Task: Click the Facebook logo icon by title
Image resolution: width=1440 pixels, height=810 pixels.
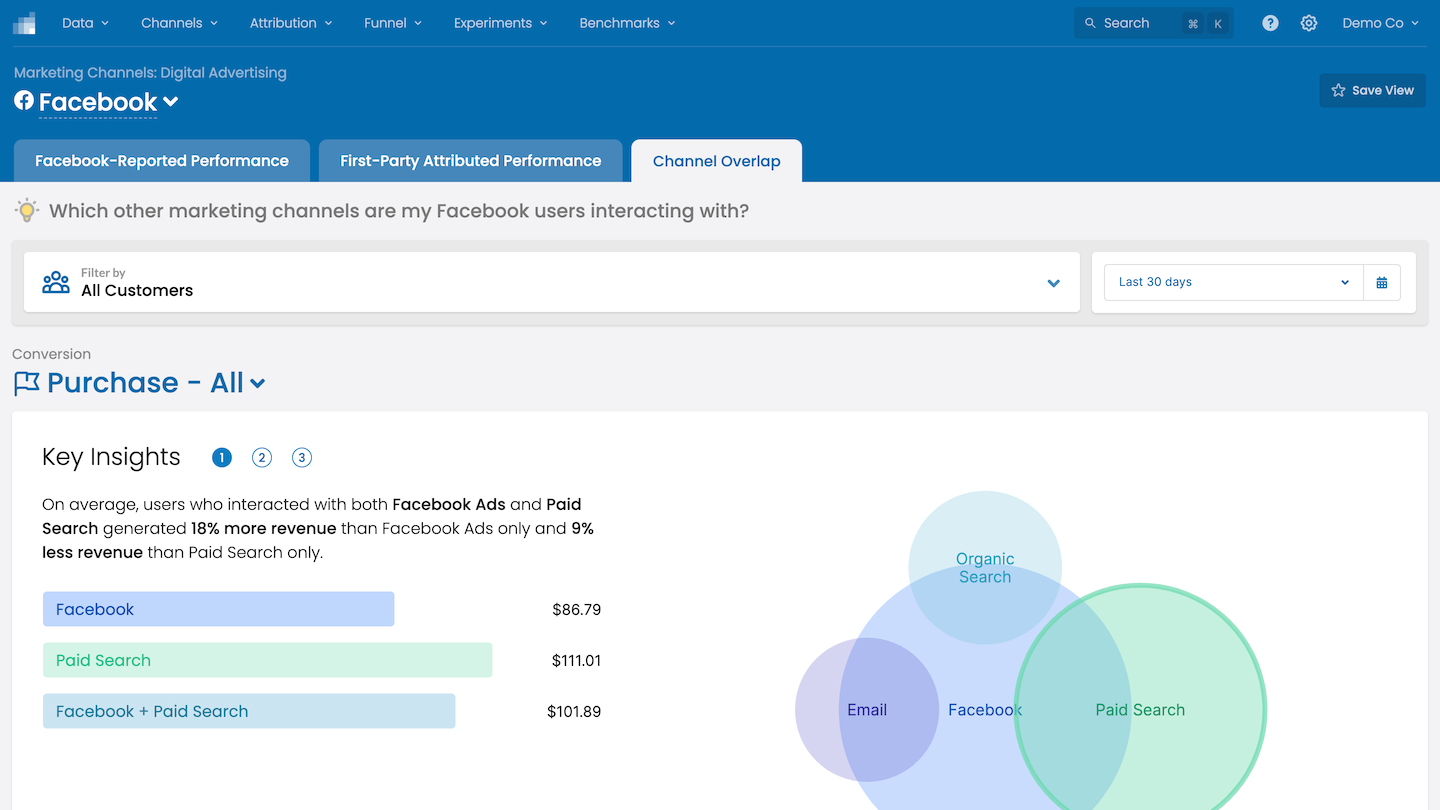Action: pos(24,101)
